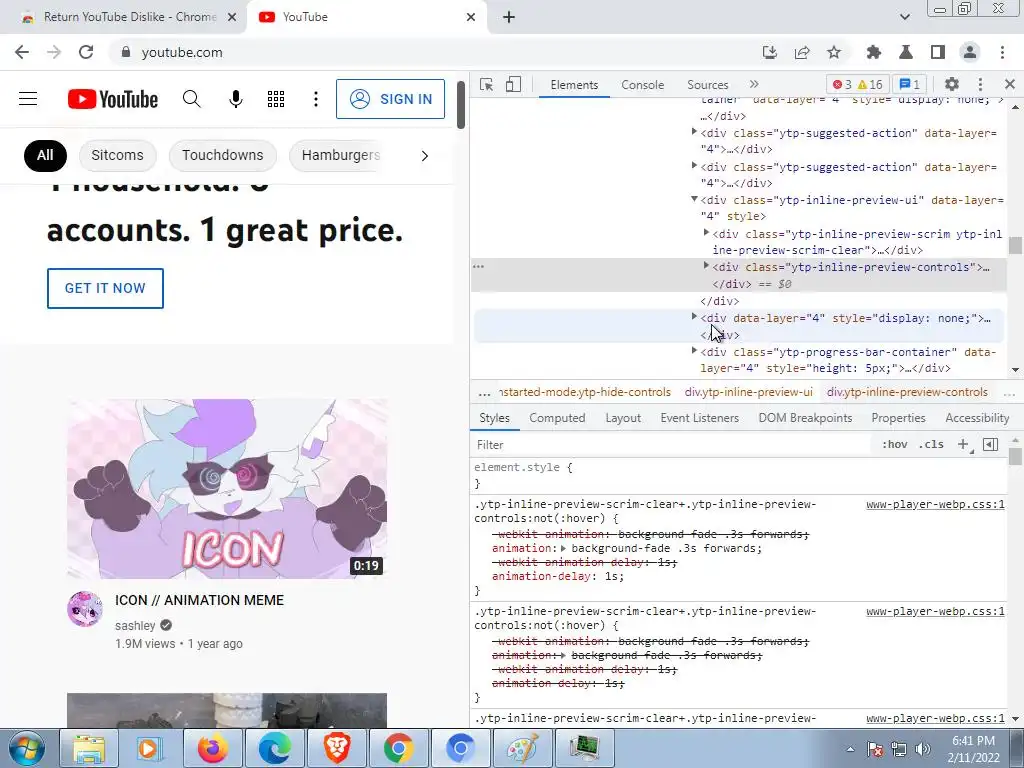Expand the animation background-fade shorthand triangle

click(564, 549)
